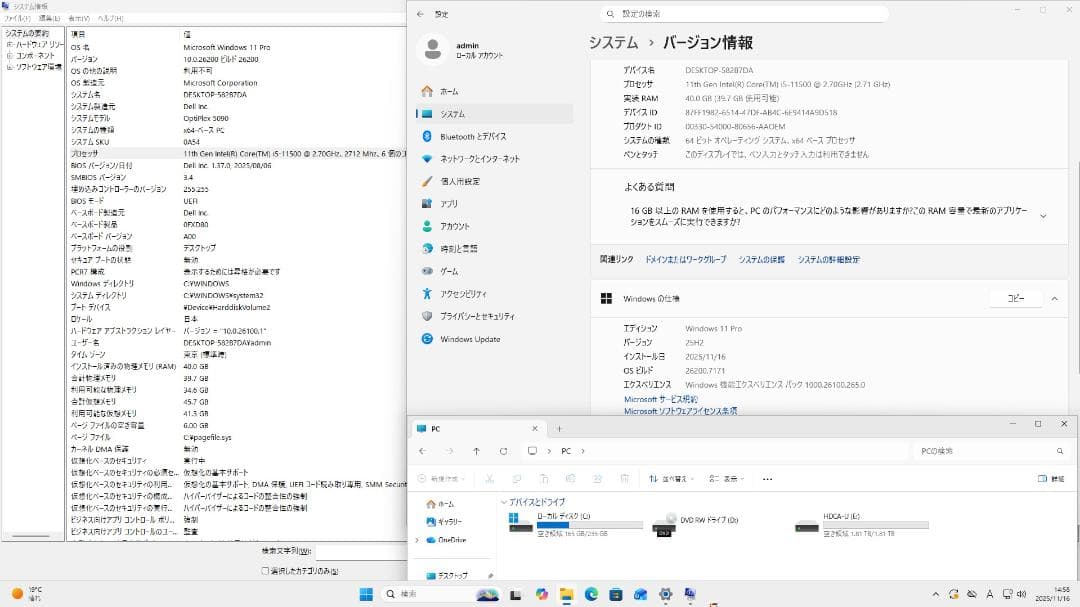Open Bluetooth とデバイス settings
The image size is (1080, 607).
click(473, 137)
